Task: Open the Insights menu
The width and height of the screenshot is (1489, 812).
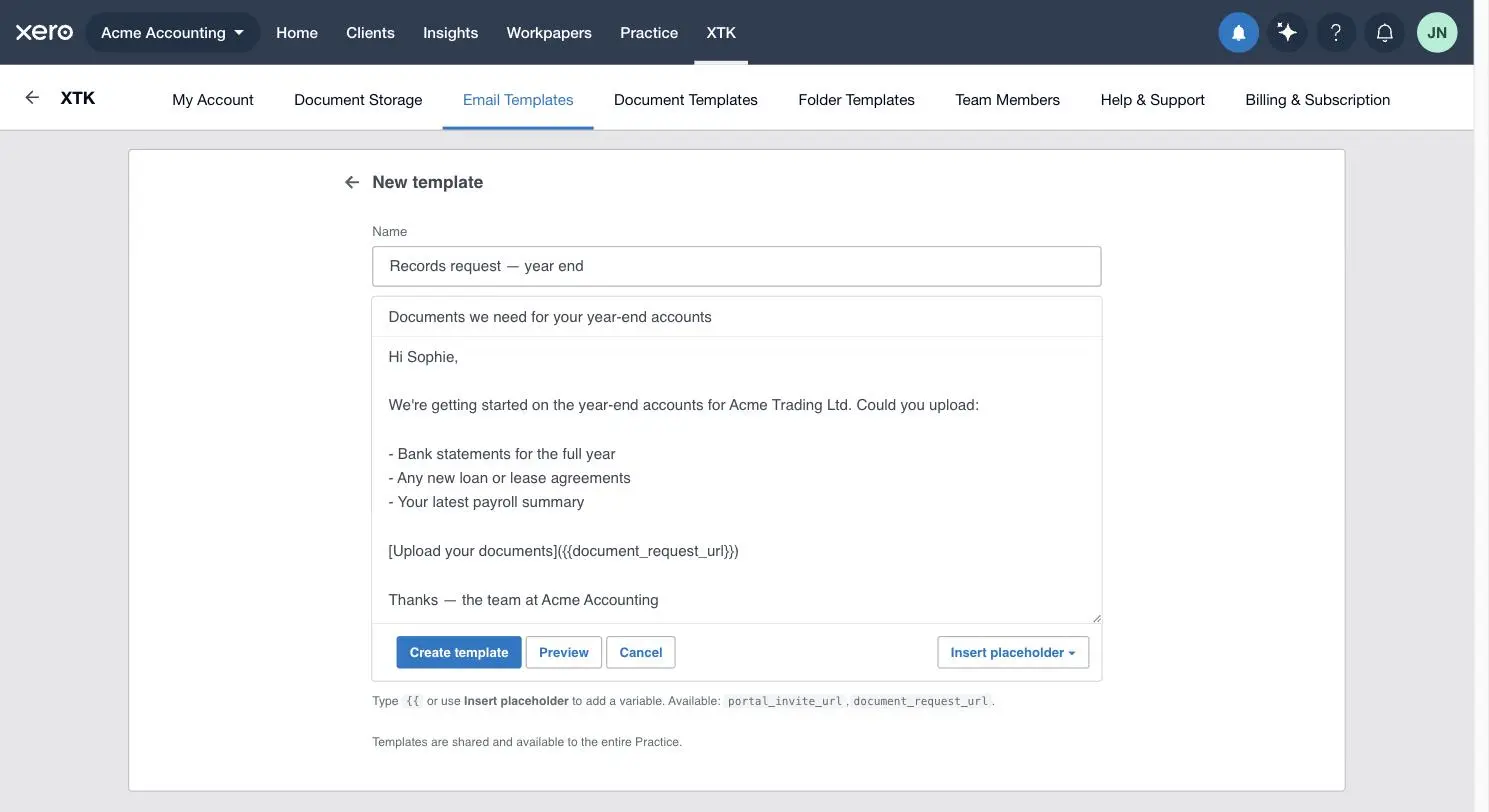Action: click(x=450, y=33)
